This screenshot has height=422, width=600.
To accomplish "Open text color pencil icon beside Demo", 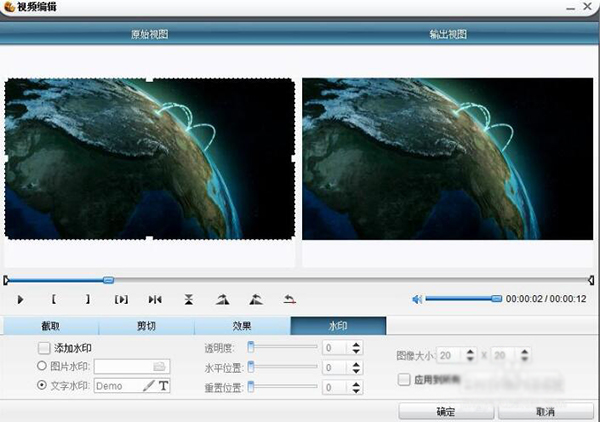I will (x=148, y=386).
